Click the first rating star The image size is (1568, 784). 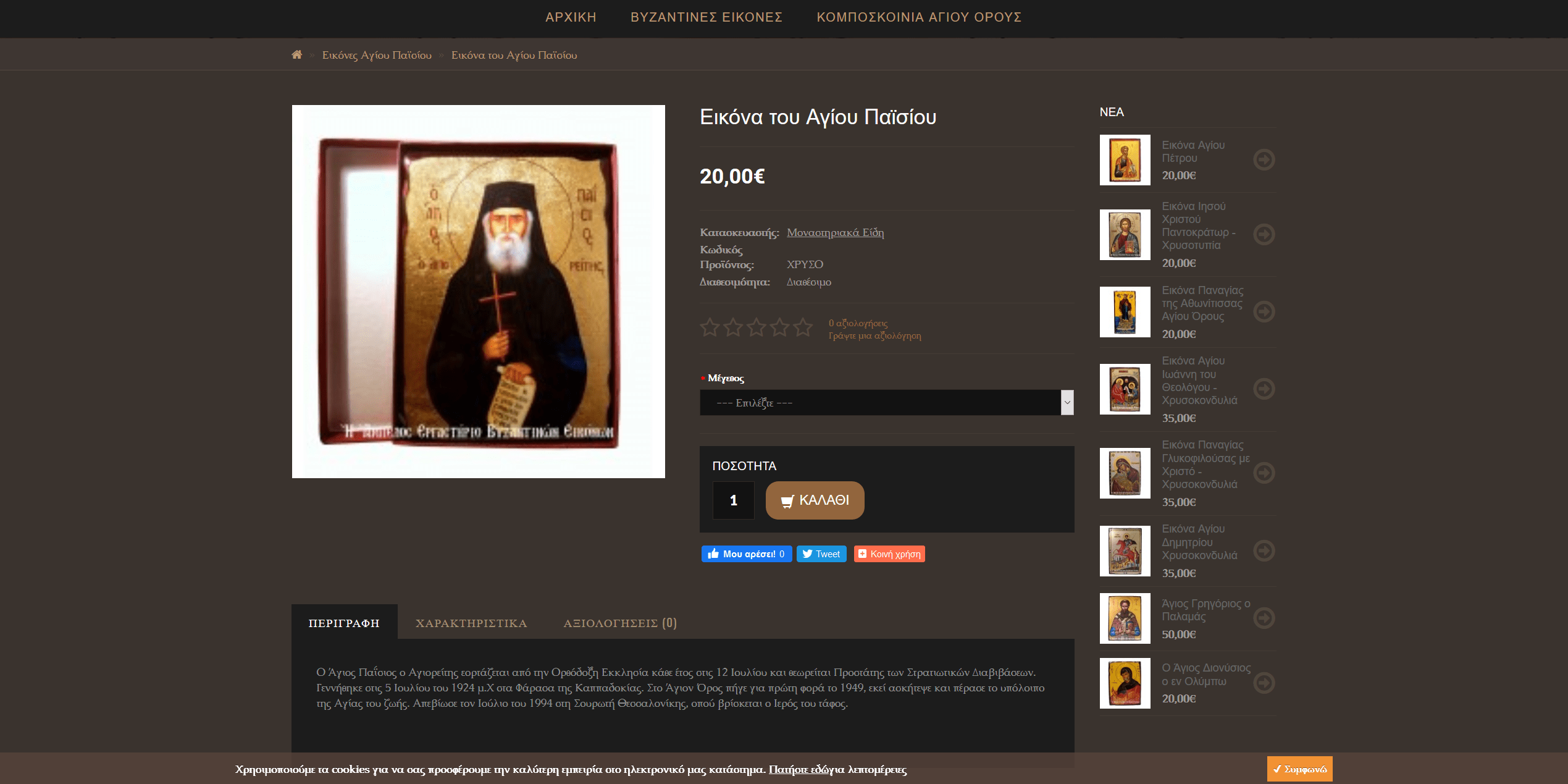(x=710, y=327)
